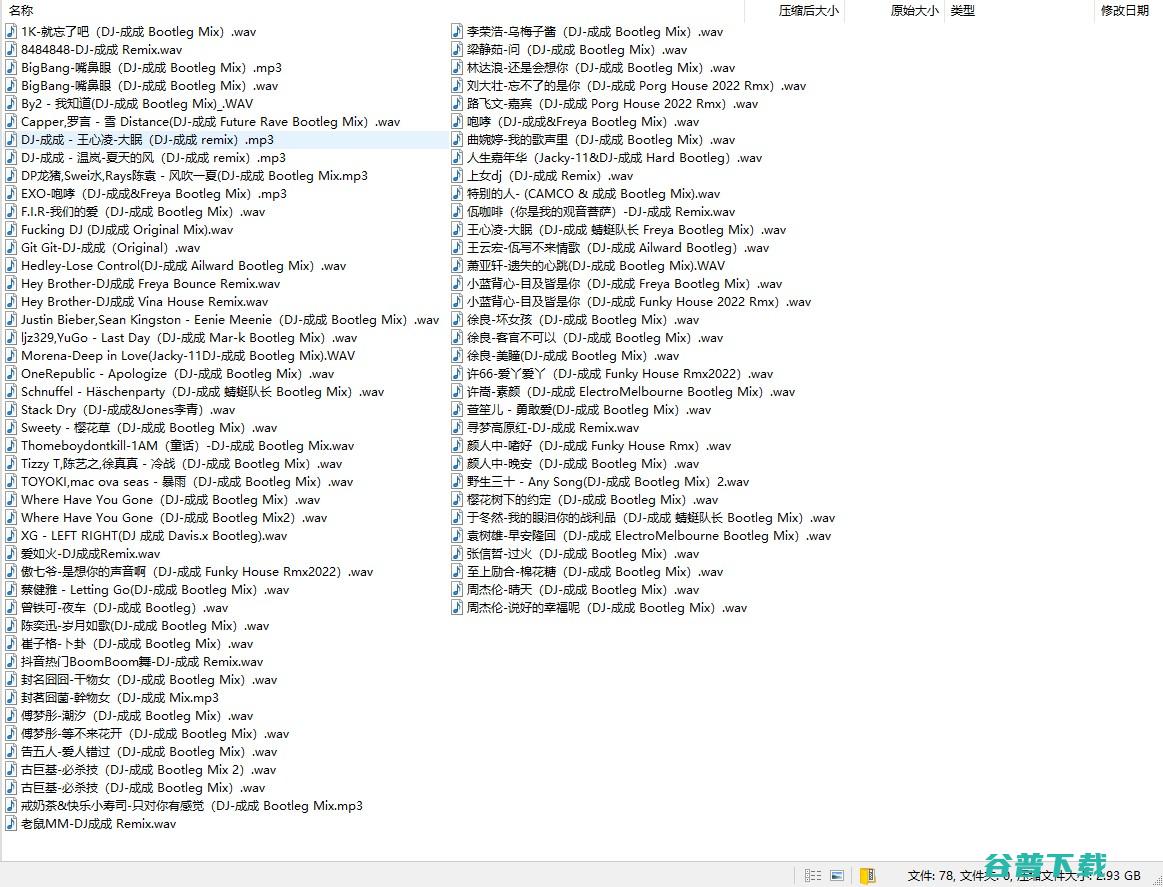Select the highlighted file DJ-成成 - 王心凌-大眠 remix .mp3
Viewport: 1163px width, 887px height.
click(x=148, y=139)
